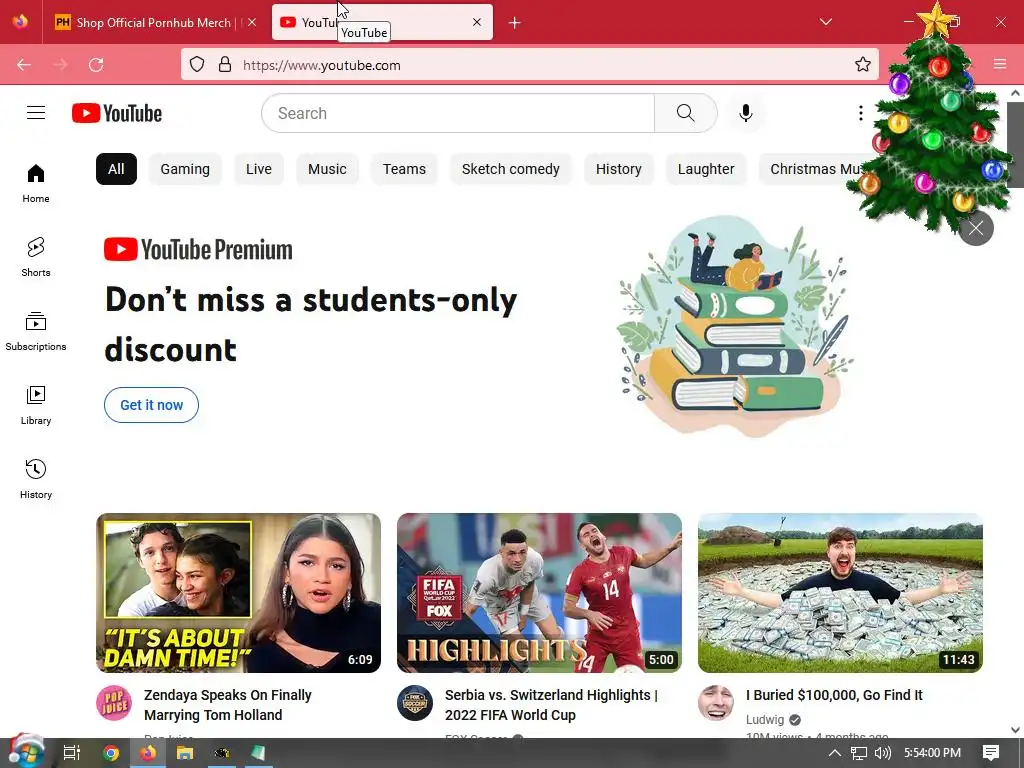Screen dimensions: 1024x768
Task: Select the Teams filter chip
Action: coord(404,169)
